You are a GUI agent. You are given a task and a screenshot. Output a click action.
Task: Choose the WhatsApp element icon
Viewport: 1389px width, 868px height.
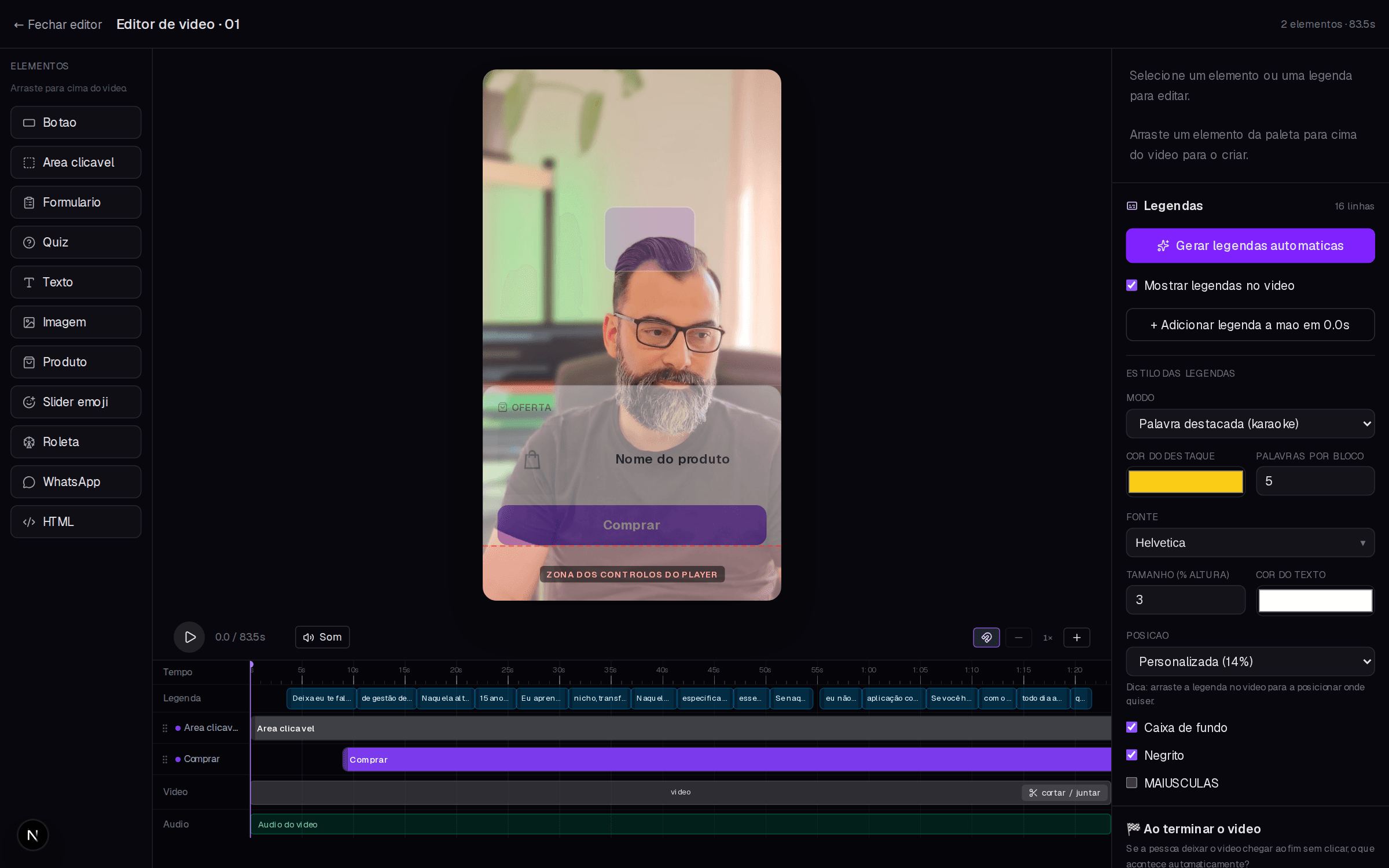point(29,482)
